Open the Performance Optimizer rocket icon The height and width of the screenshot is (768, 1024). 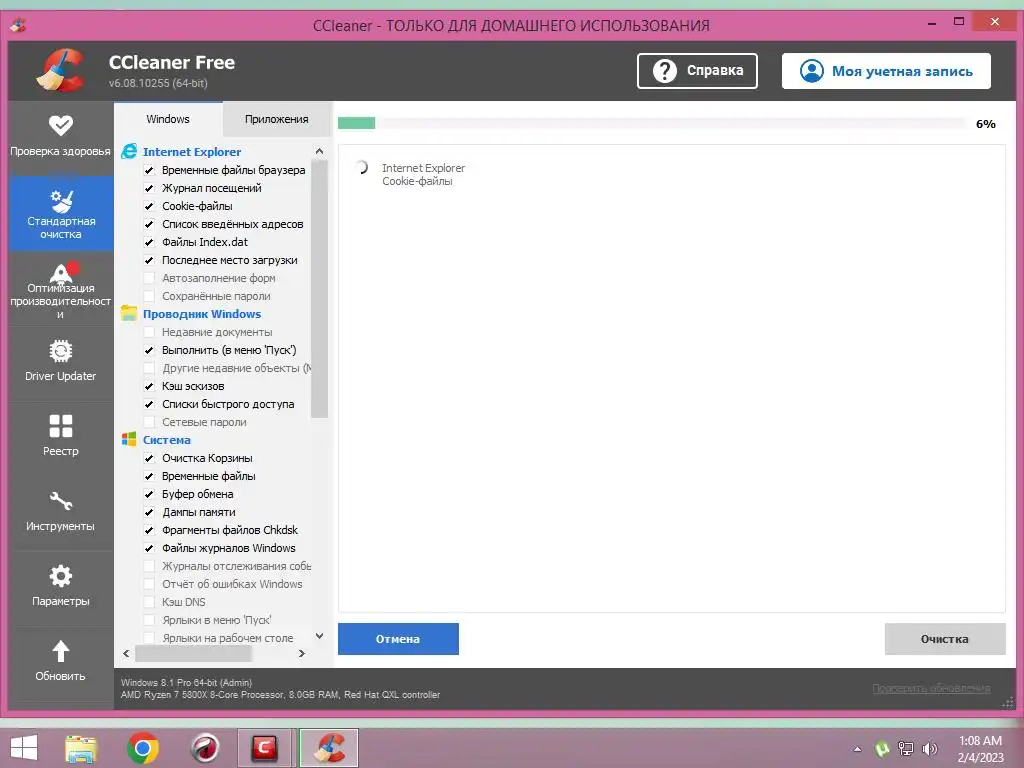point(62,272)
